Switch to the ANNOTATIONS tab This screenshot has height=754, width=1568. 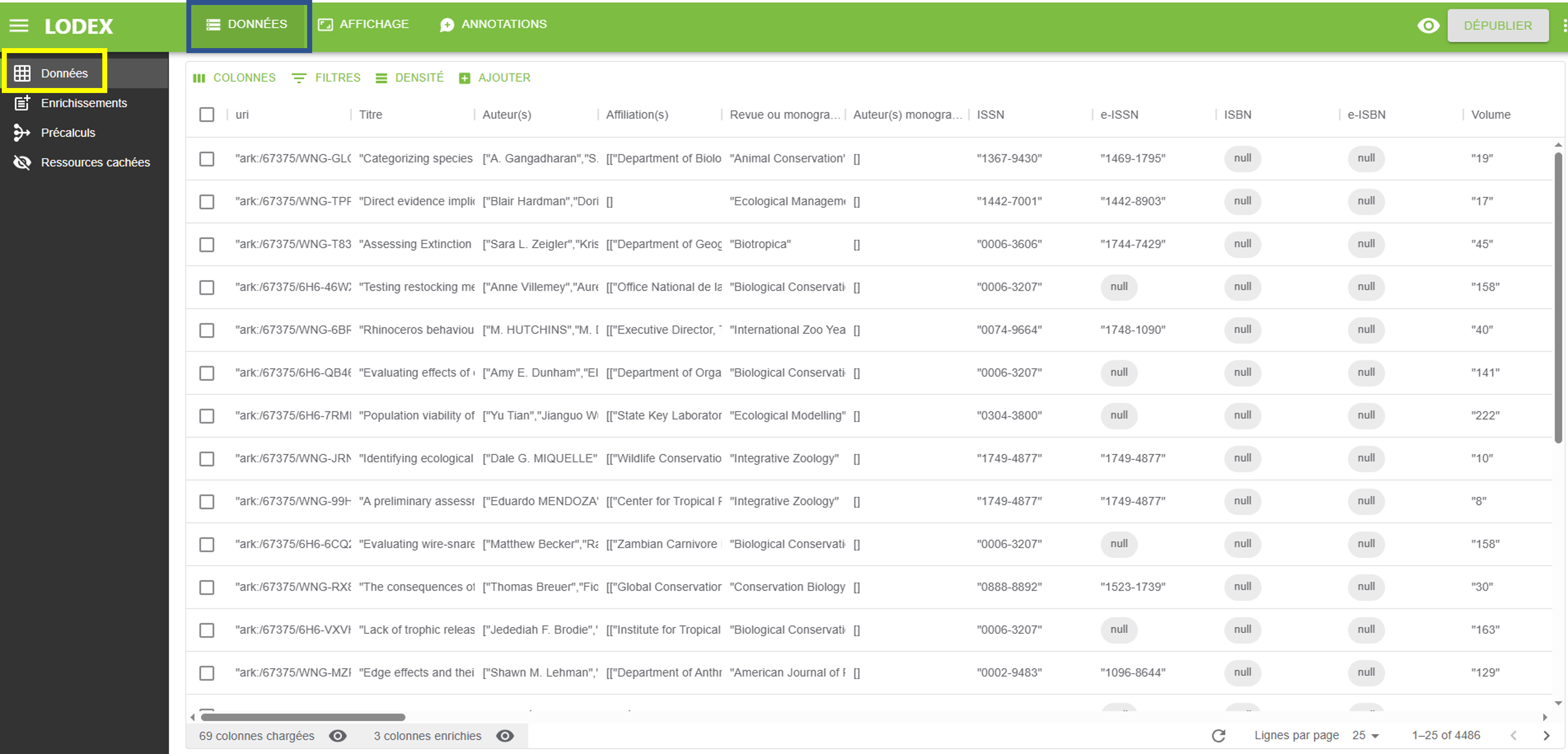click(493, 24)
